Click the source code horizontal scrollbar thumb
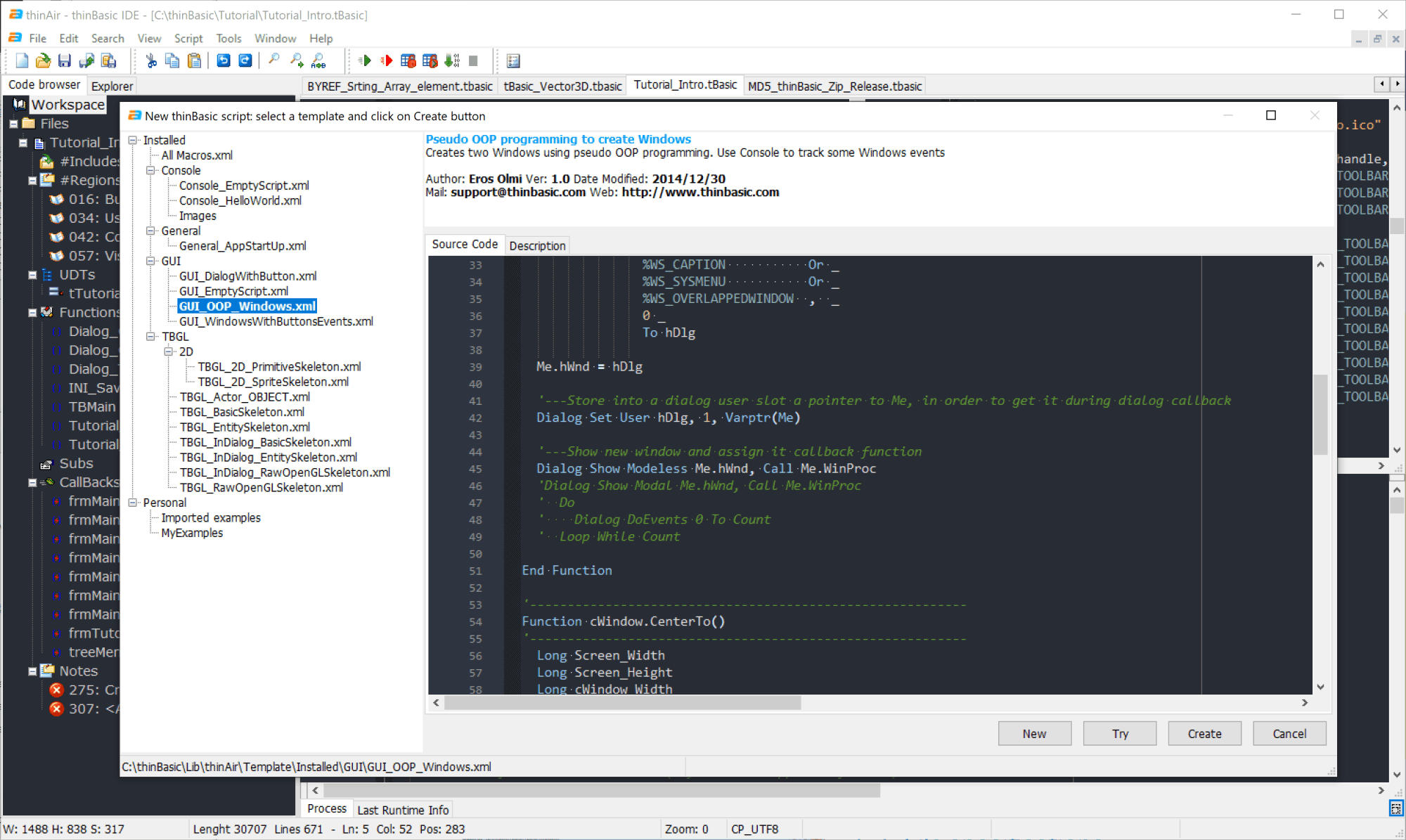This screenshot has width=1406, height=840. pos(622,703)
